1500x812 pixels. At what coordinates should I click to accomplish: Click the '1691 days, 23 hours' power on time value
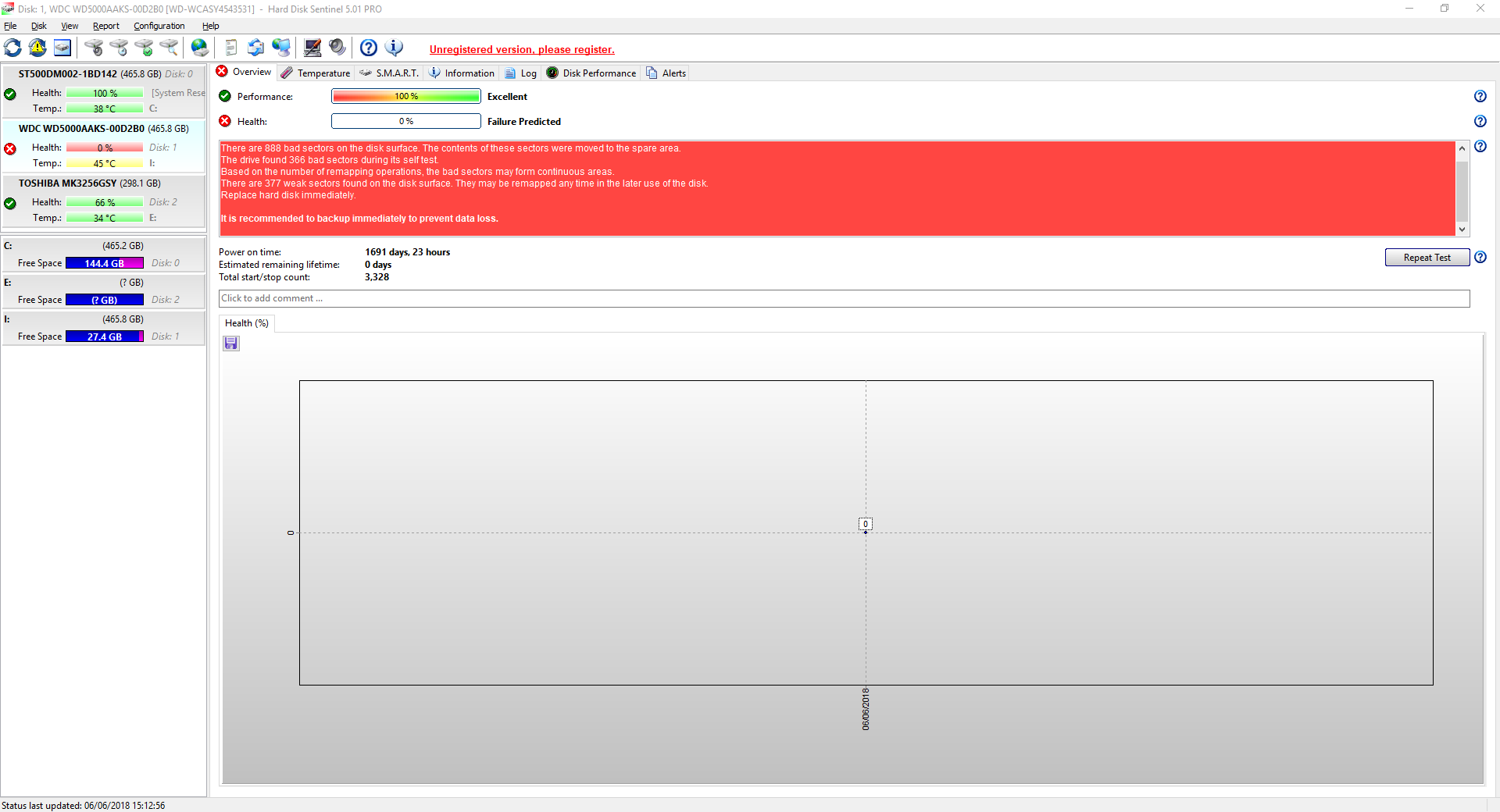[x=408, y=252]
